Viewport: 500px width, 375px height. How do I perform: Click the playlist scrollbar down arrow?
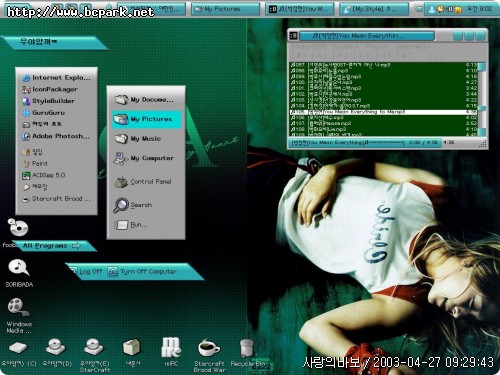pyautogui.click(x=482, y=132)
